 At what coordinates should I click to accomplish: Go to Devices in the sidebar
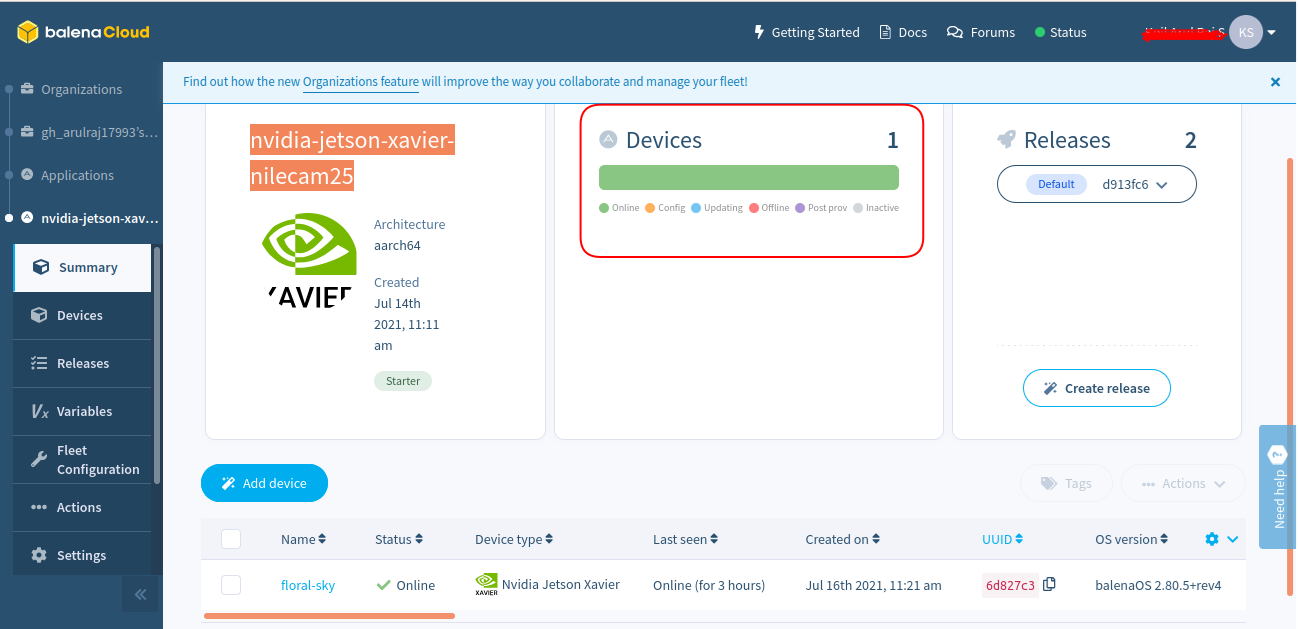click(80, 315)
